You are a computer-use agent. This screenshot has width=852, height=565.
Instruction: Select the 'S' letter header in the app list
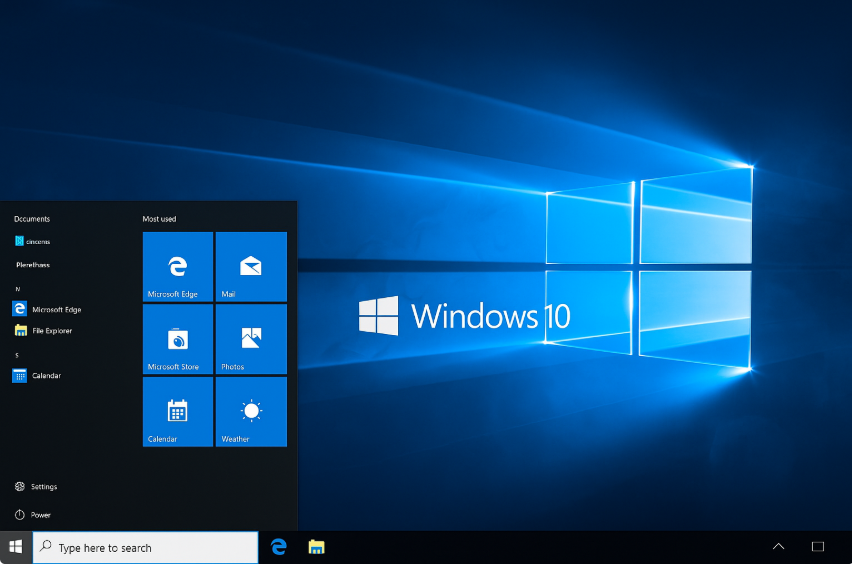coord(17,355)
